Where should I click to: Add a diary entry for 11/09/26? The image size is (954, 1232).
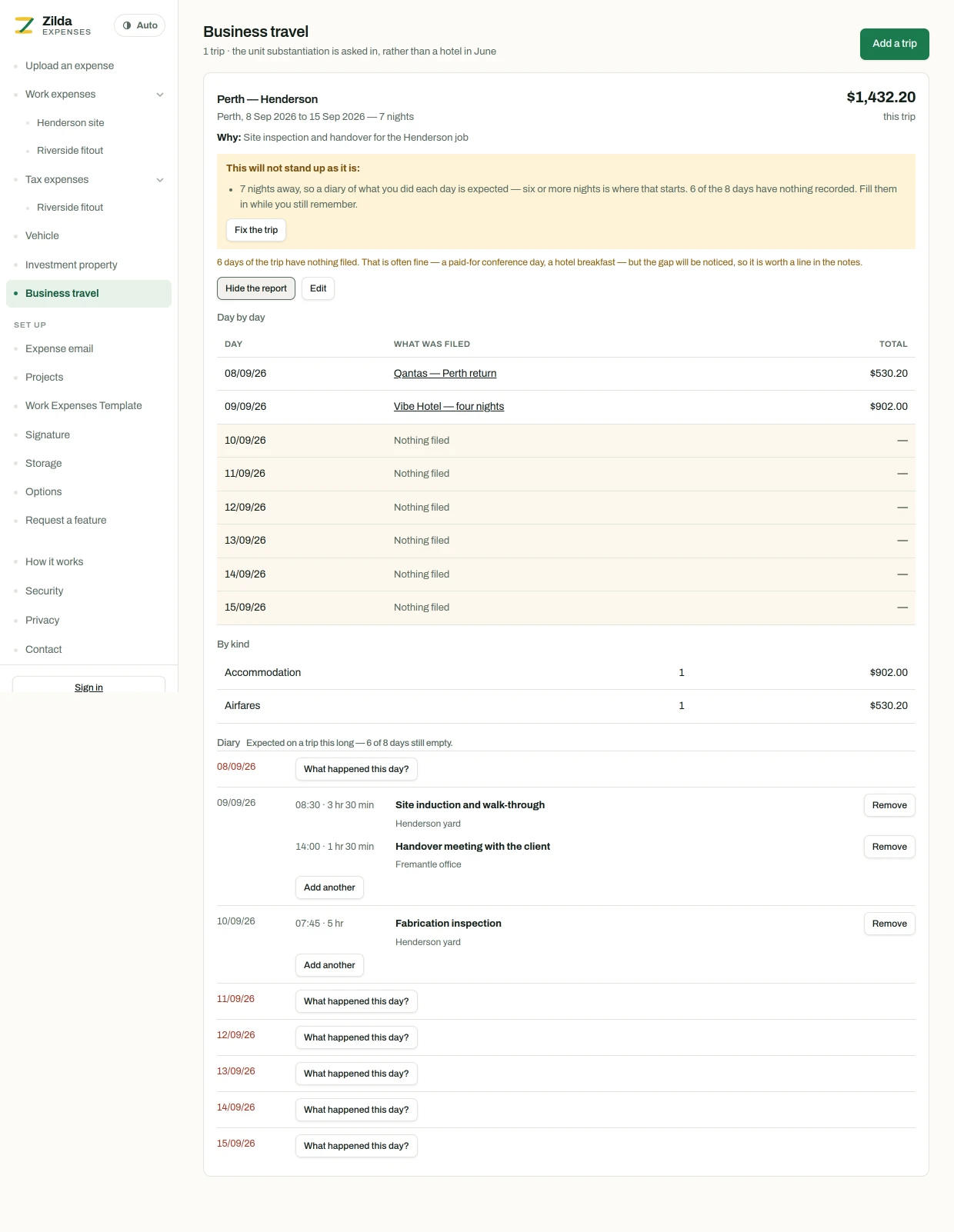tap(356, 1001)
